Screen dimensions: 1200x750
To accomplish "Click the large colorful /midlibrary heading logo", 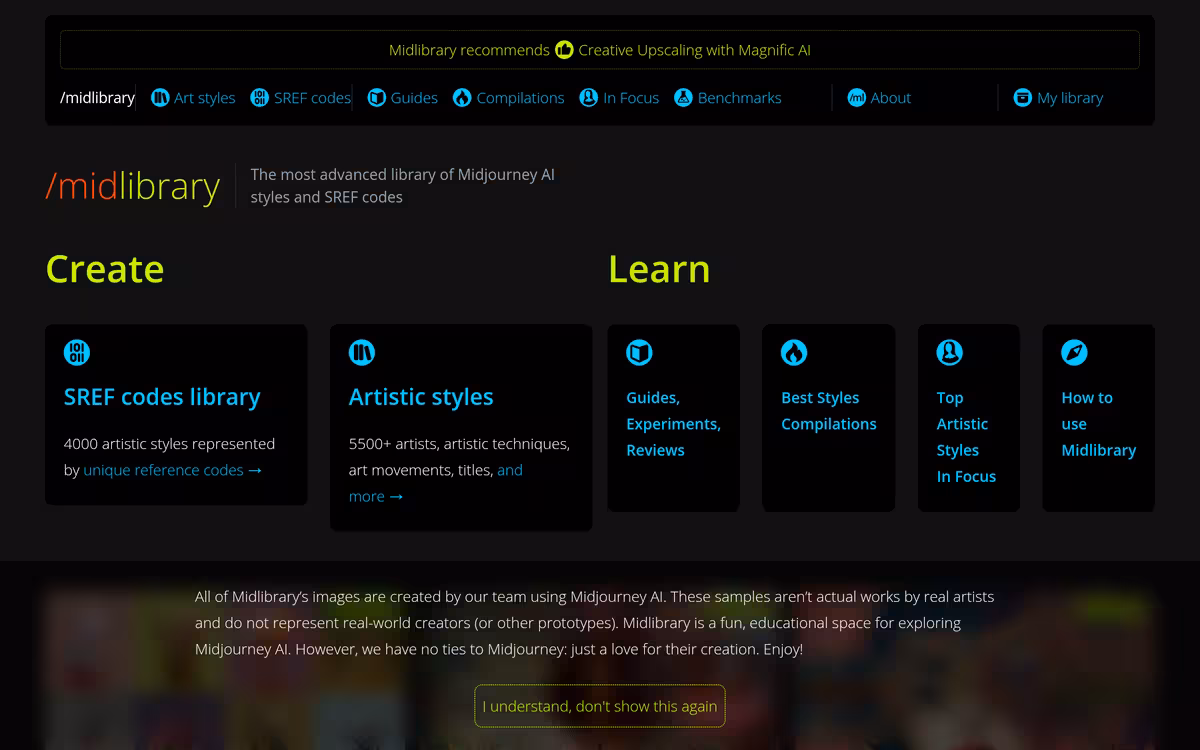I will (x=133, y=187).
